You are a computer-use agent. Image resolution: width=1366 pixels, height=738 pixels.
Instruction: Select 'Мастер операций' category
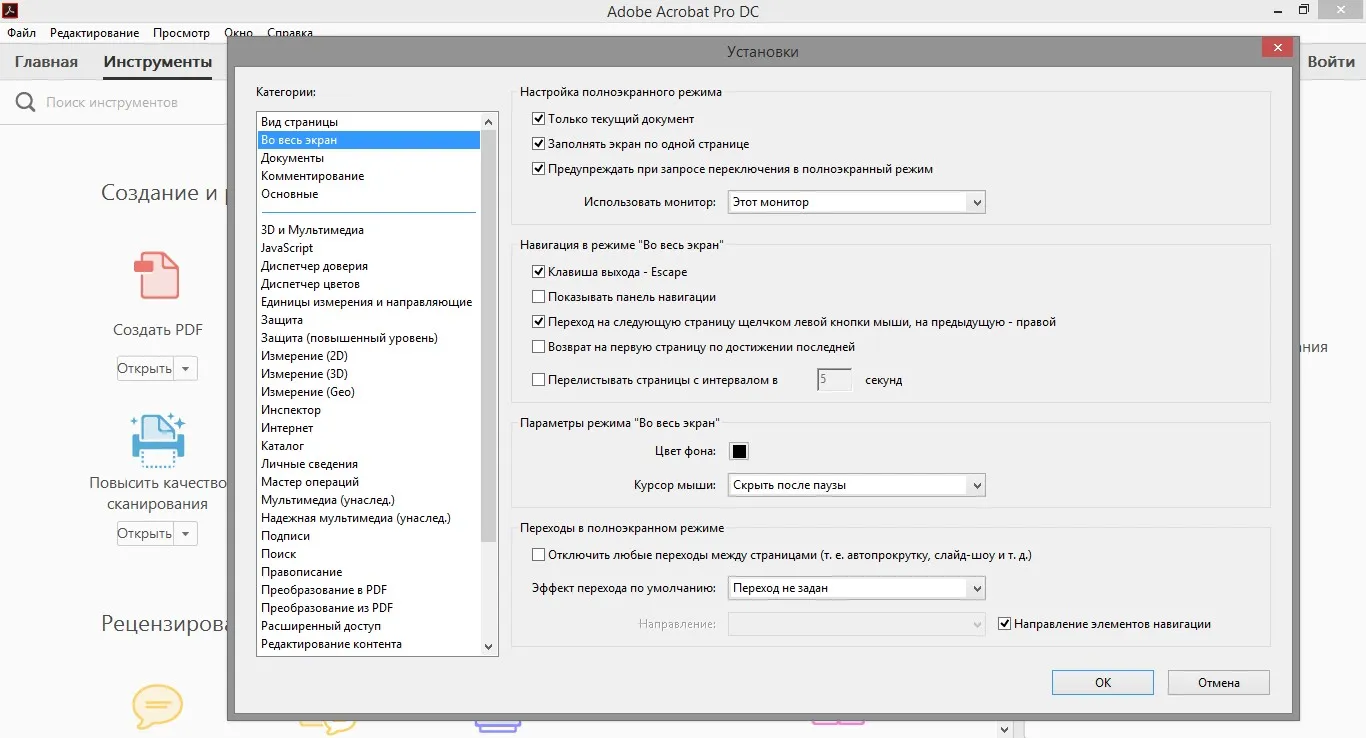pyautogui.click(x=369, y=482)
